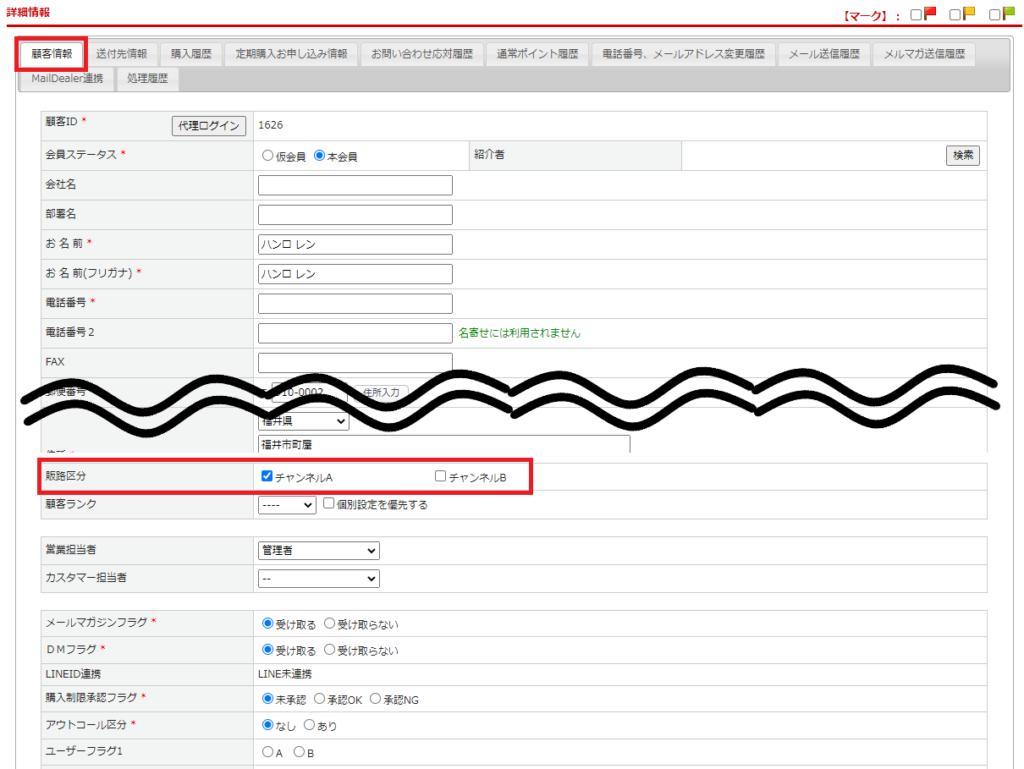The image size is (1024, 769).
Task: Choose 承認OK for 購入制限承認フラグ
Action: (x=320, y=699)
